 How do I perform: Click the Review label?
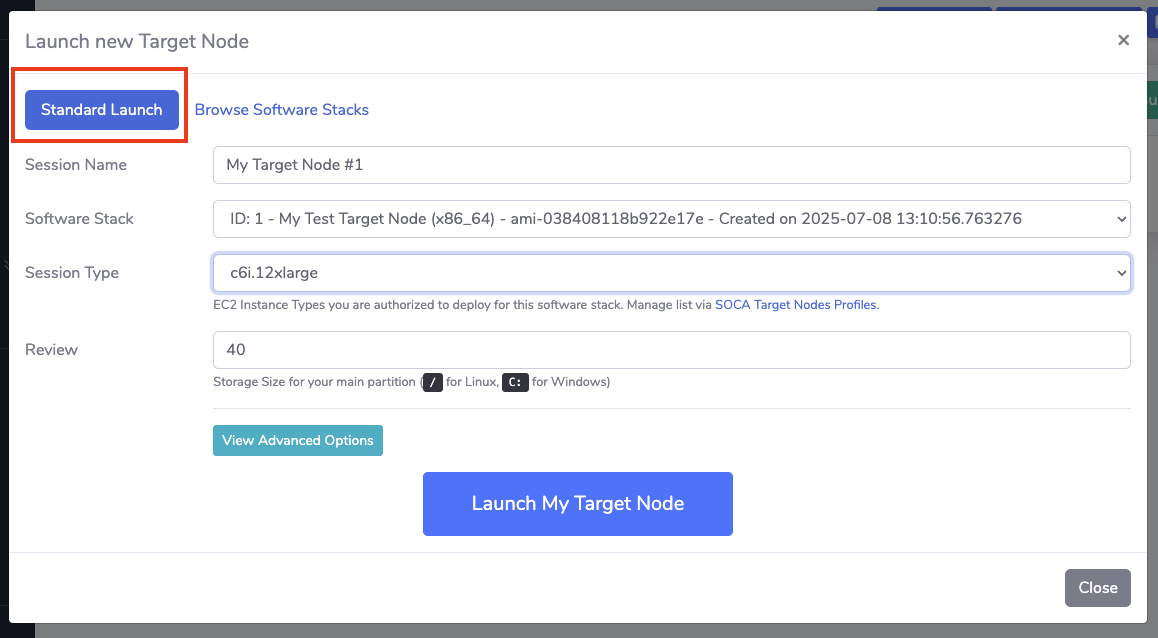coord(51,350)
